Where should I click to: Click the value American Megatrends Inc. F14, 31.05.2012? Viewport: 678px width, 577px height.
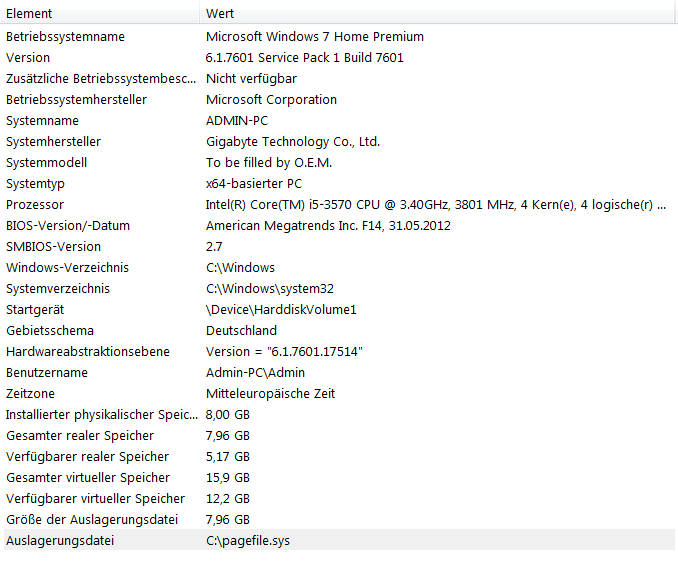coord(328,226)
